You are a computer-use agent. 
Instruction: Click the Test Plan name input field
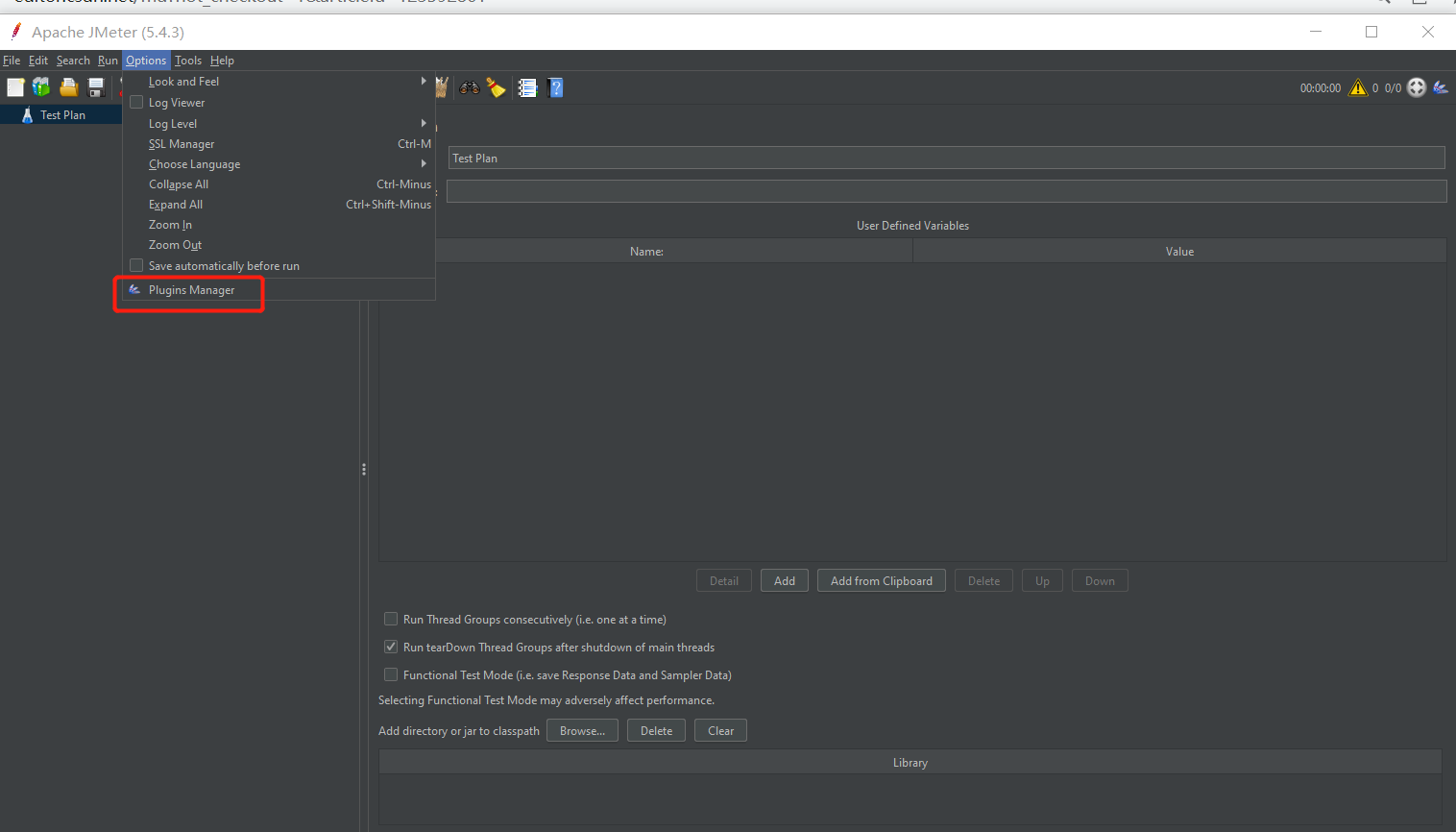point(946,158)
